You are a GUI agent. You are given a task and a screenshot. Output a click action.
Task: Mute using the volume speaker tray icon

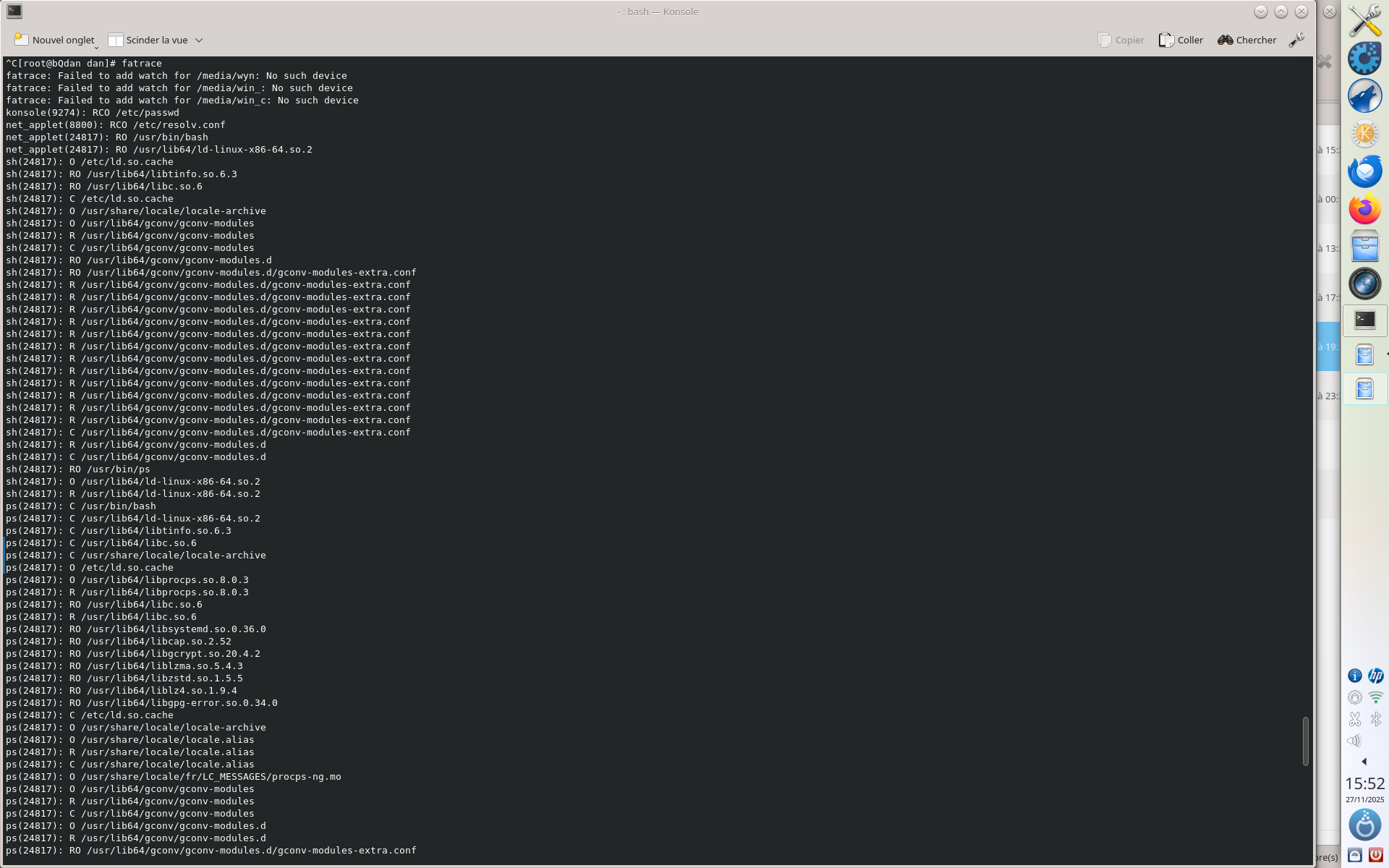[x=1354, y=741]
